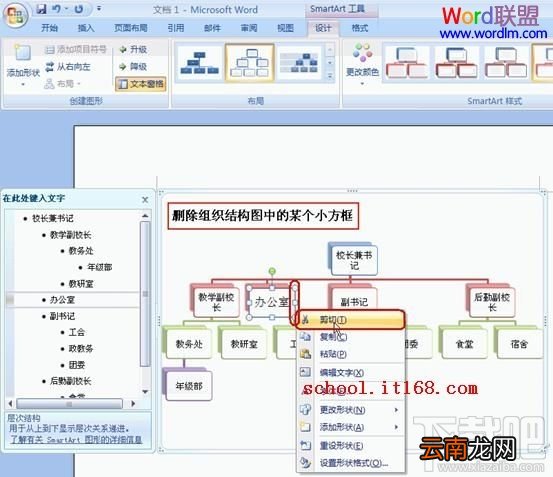Select the 校长兼书记 chart box
The width and height of the screenshot is (553, 477).
coord(354,260)
